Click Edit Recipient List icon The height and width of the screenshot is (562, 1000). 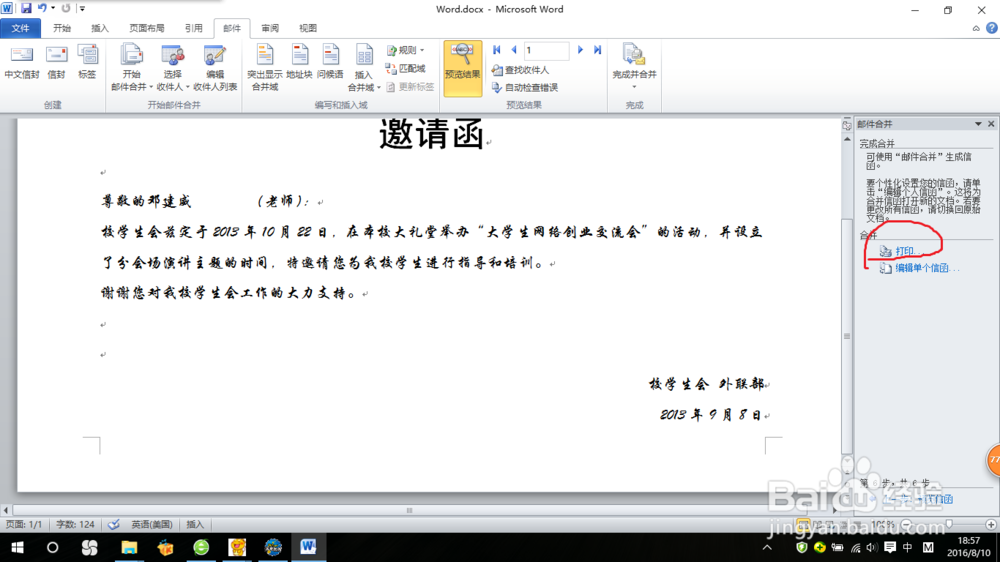tap(215, 68)
